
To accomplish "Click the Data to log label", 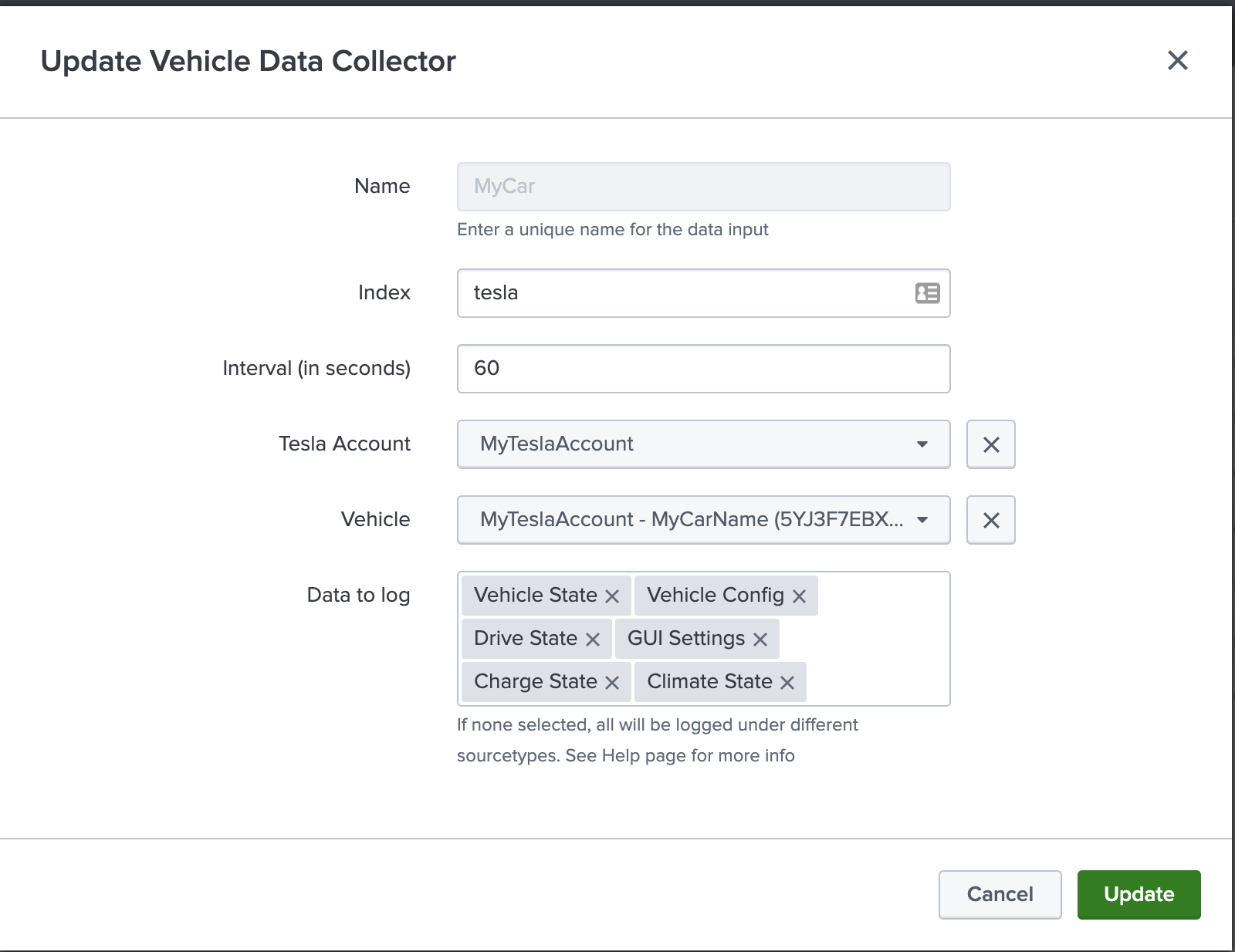I will pyautogui.click(x=358, y=596).
